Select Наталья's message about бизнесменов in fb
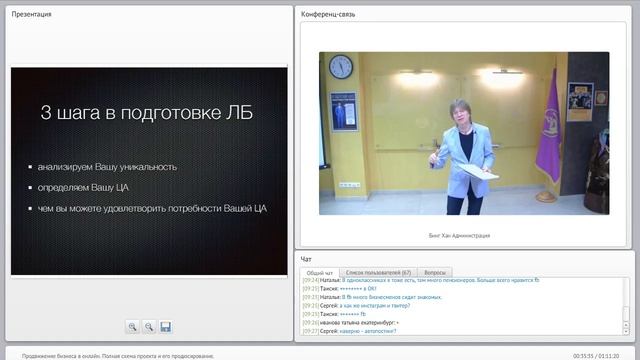640x360 pixels. [372, 297]
